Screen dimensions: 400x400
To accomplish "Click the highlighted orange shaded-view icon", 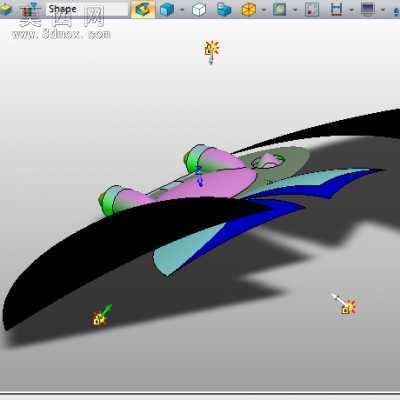I will 143,9.
